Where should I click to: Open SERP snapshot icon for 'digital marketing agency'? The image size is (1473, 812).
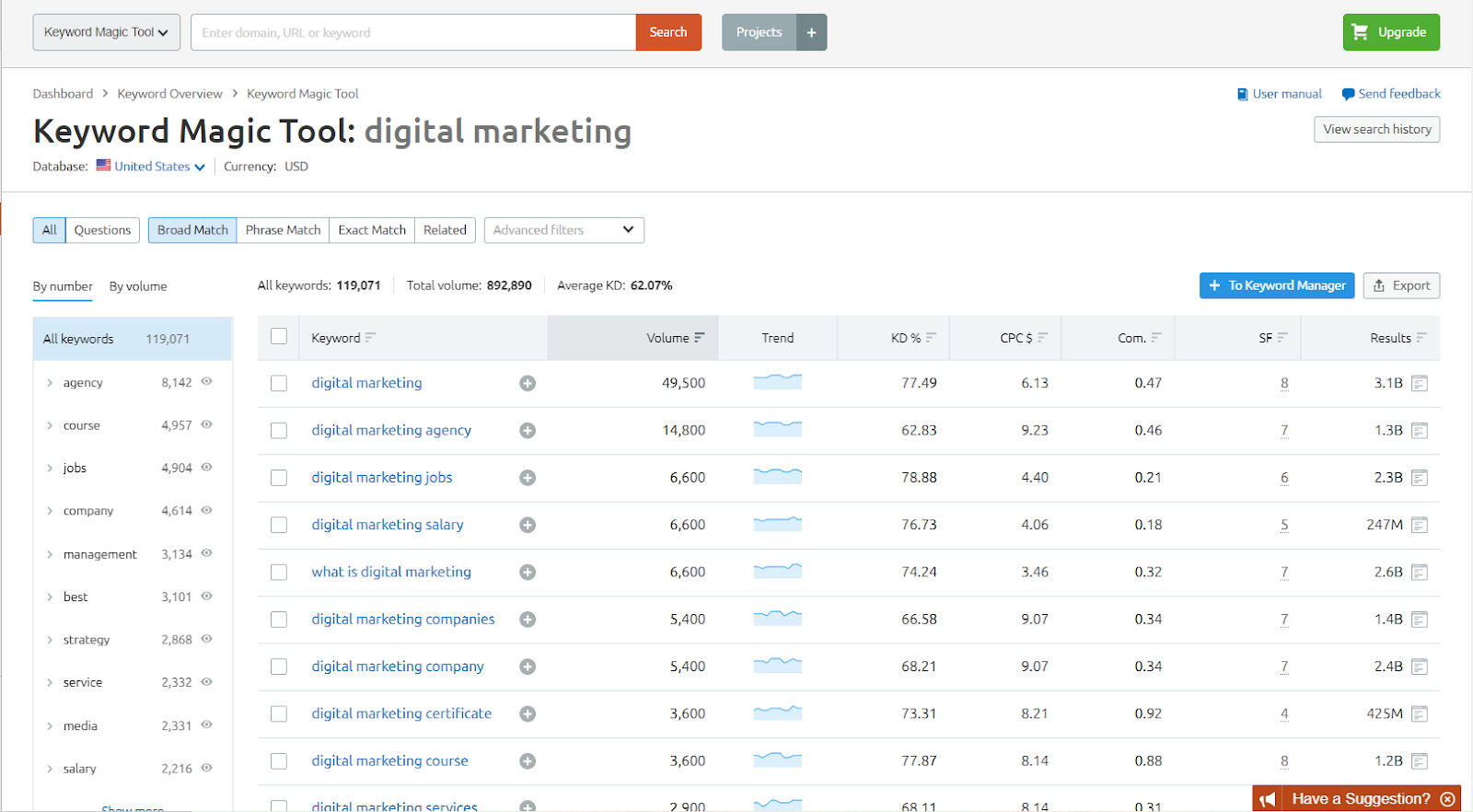click(x=1420, y=431)
